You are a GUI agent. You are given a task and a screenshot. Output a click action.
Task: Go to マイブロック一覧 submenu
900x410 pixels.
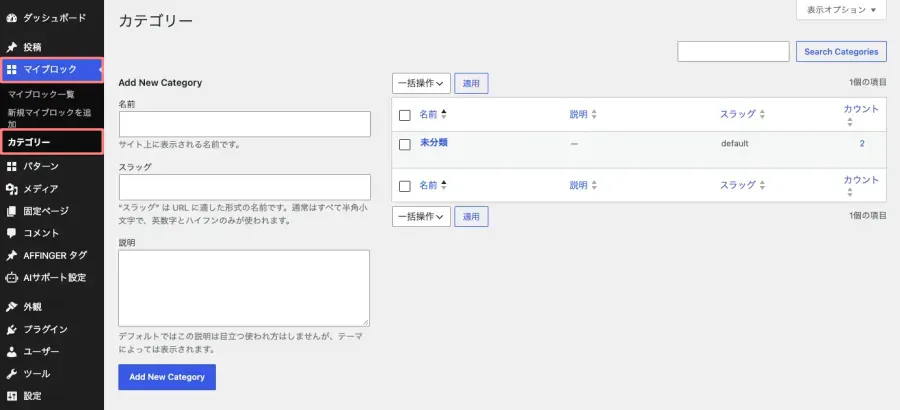[41, 94]
